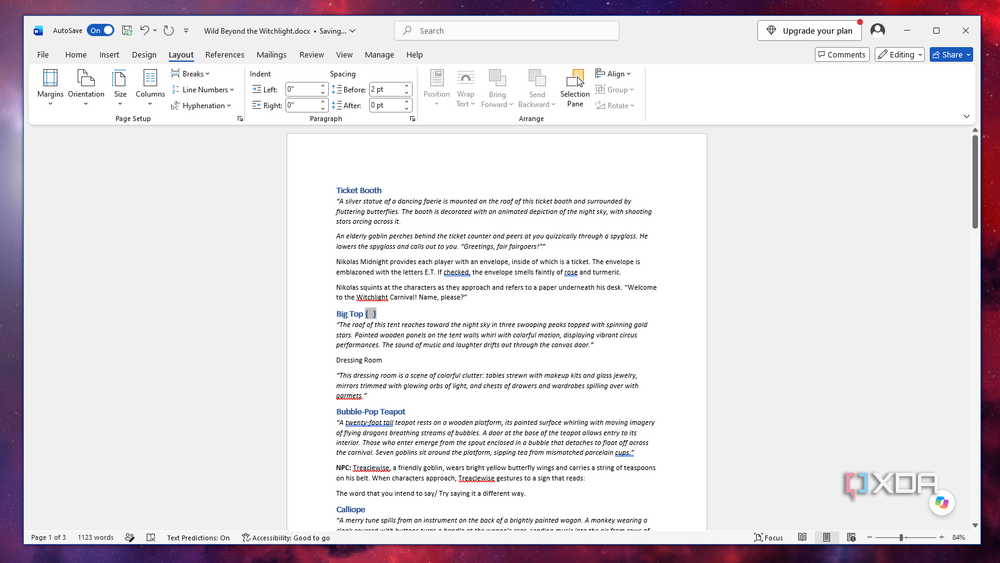The height and width of the screenshot is (563, 1000).
Task: Switch to the References tab
Action: (224, 55)
